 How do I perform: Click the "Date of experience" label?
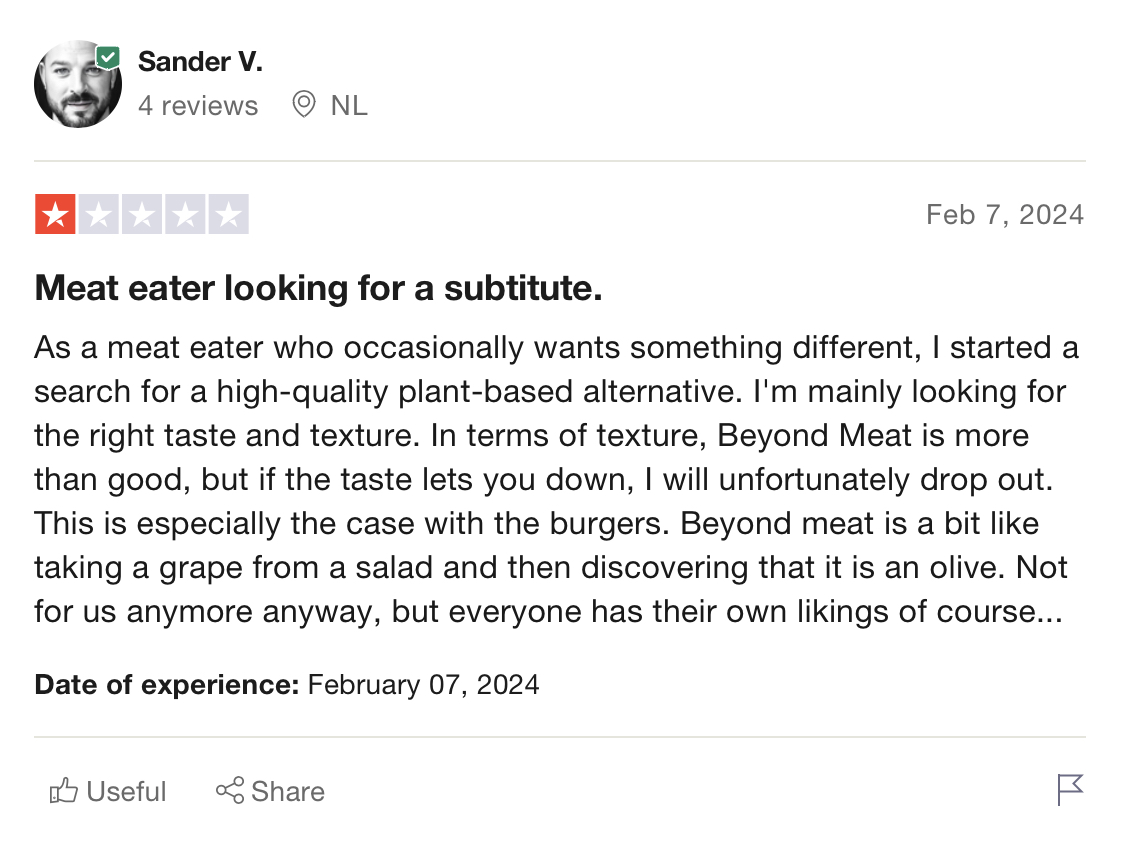click(166, 685)
